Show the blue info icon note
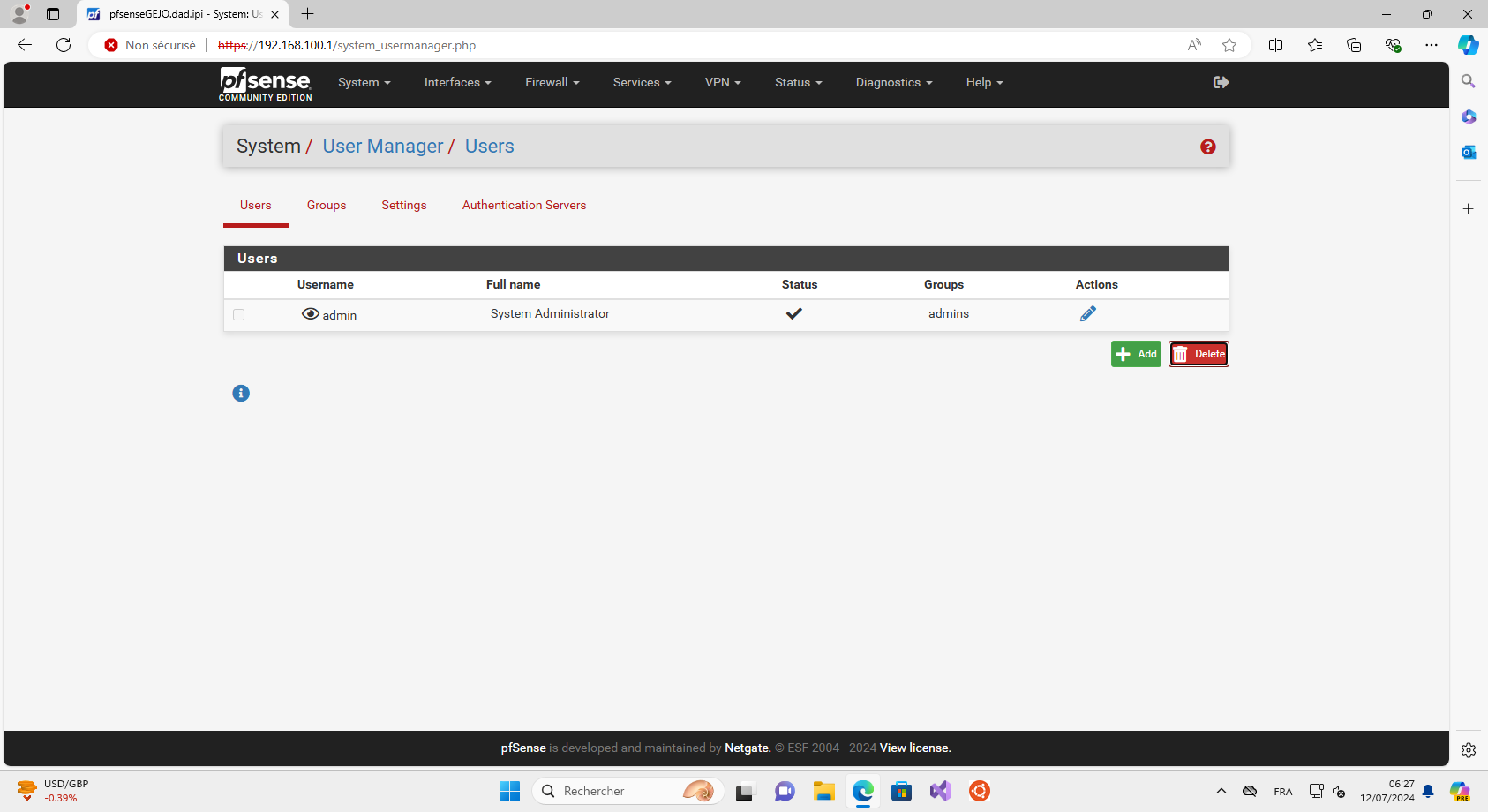The height and width of the screenshot is (812, 1488). [x=241, y=393]
